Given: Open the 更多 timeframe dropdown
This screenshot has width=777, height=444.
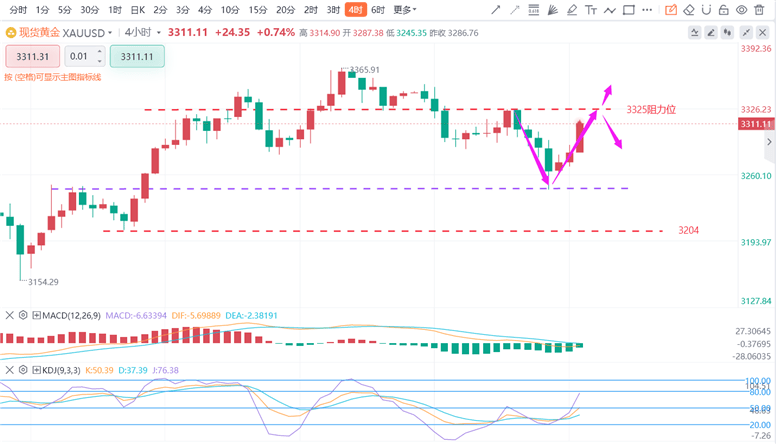Looking at the screenshot, I should (405, 10).
